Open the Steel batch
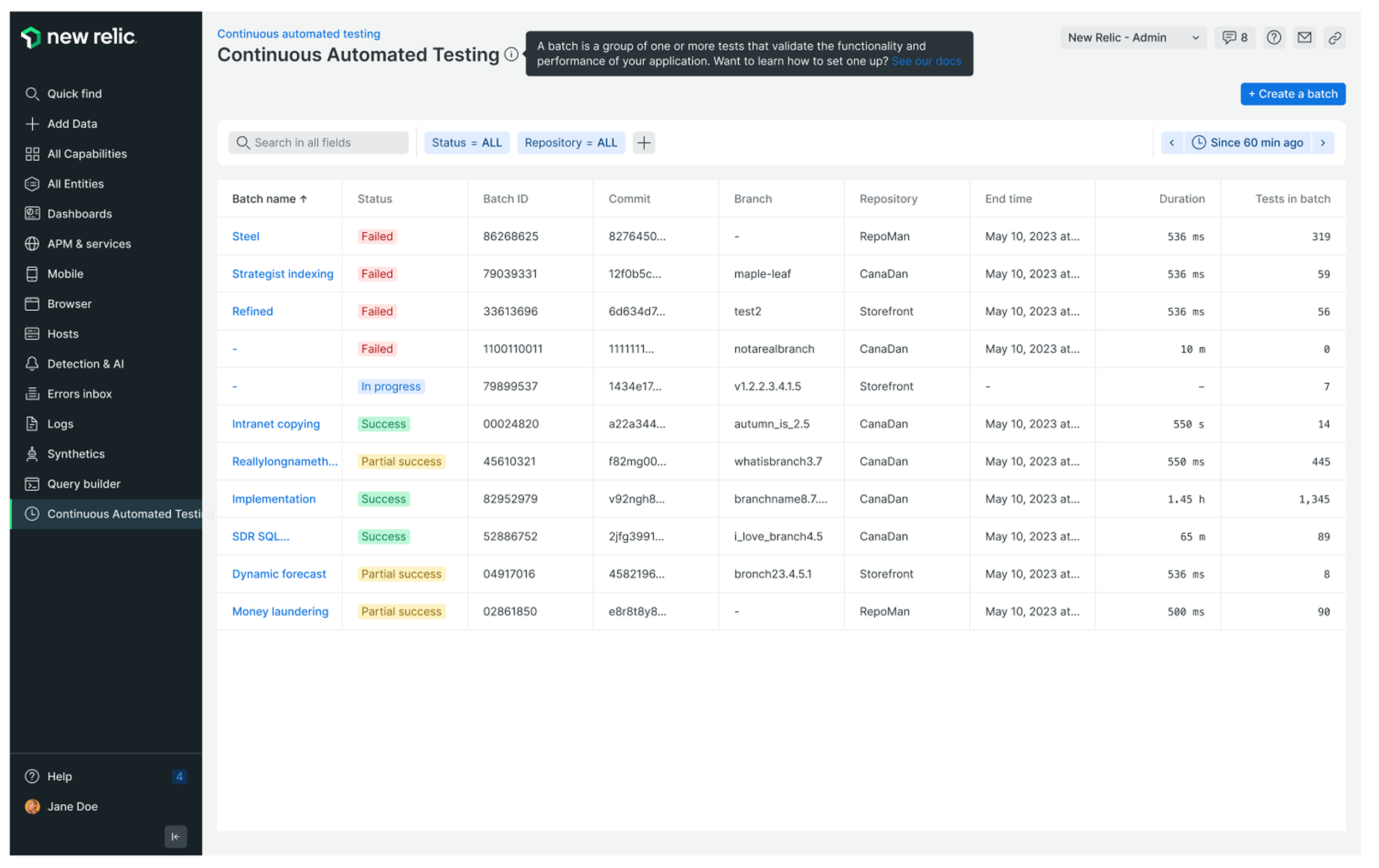The height and width of the screenshot is (868, 1379). (x=245, y=237)
